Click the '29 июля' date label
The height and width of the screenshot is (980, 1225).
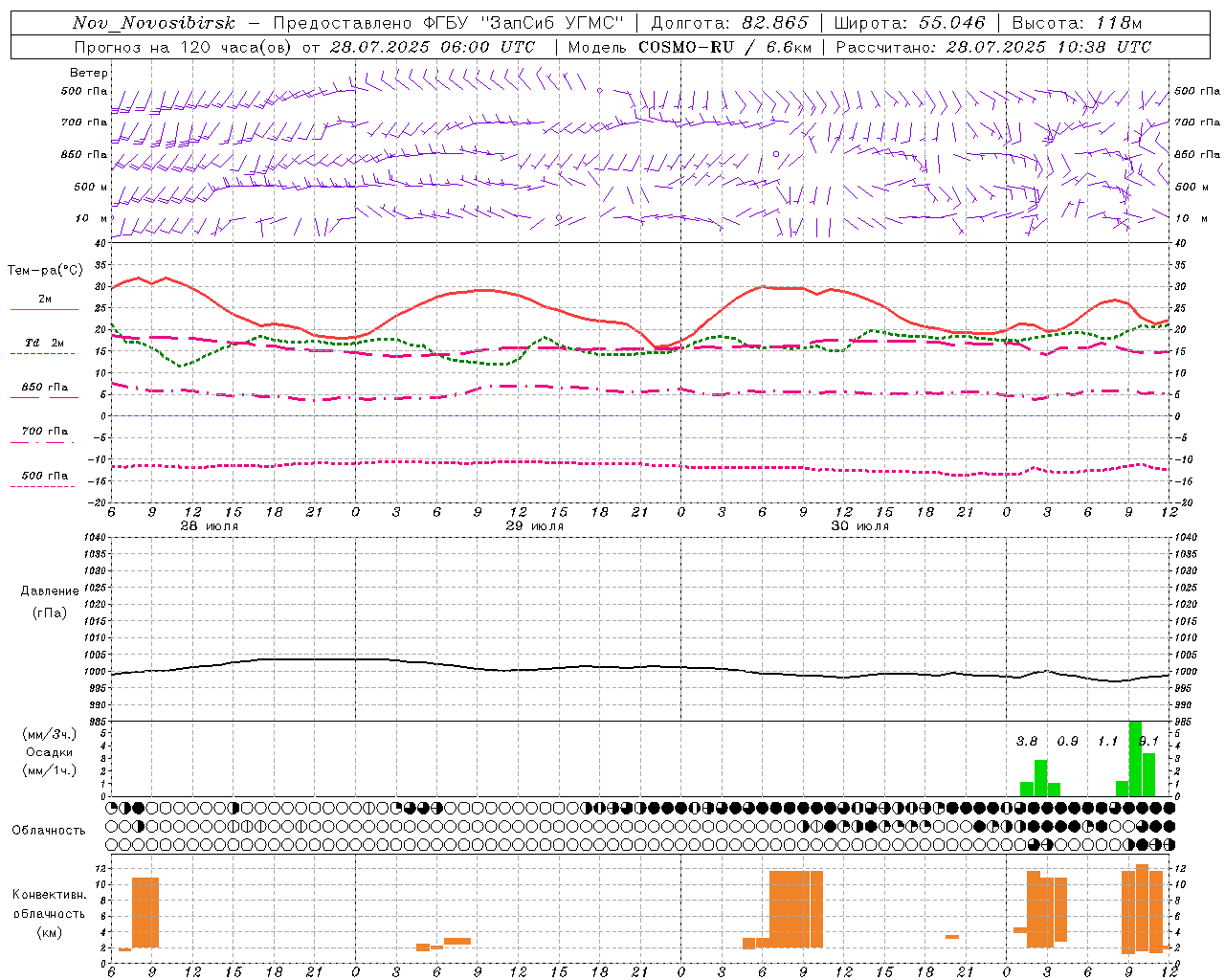535,526
